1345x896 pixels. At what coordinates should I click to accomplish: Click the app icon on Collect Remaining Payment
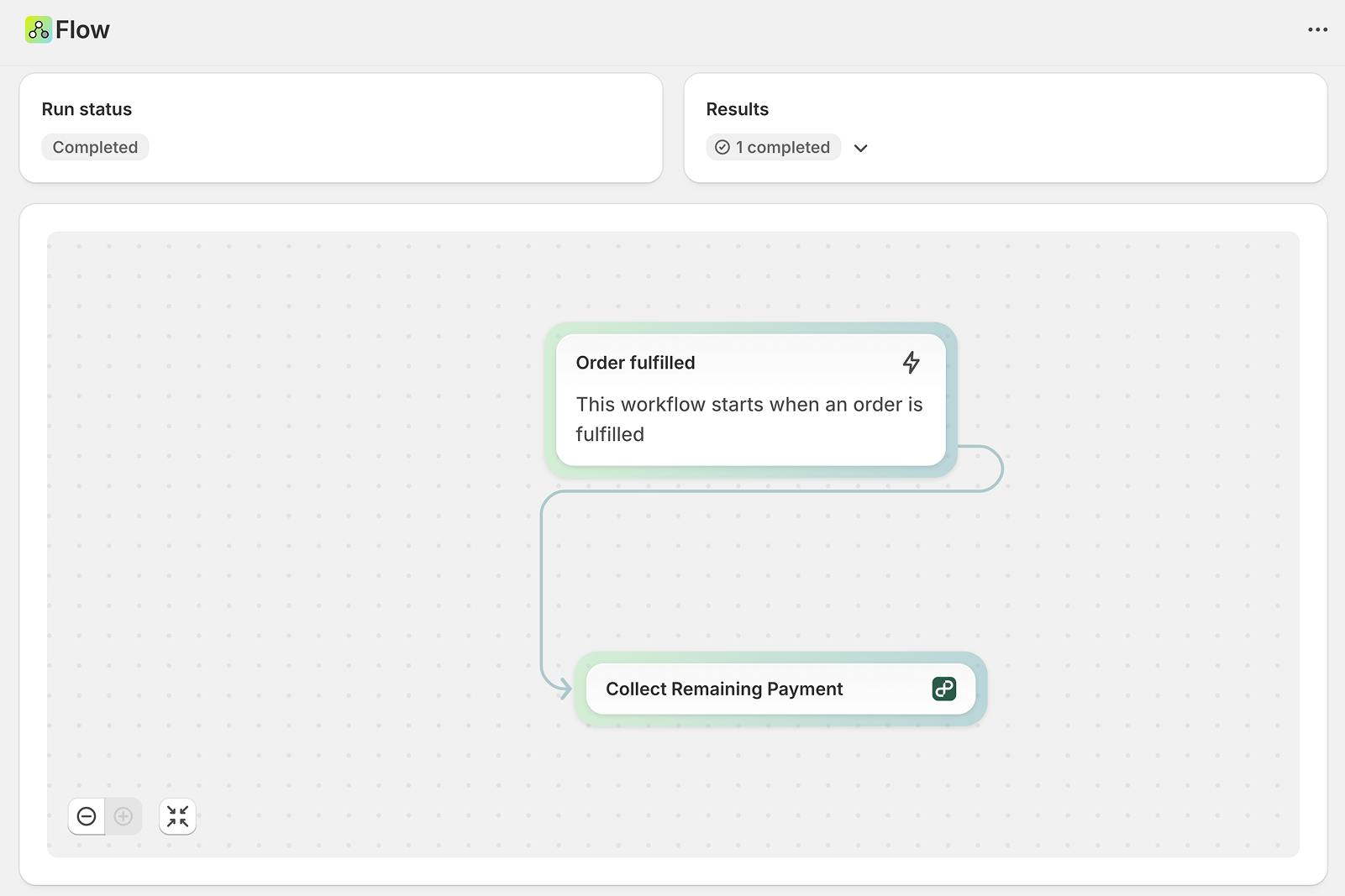pyautogui.click(x=944, y=689)
